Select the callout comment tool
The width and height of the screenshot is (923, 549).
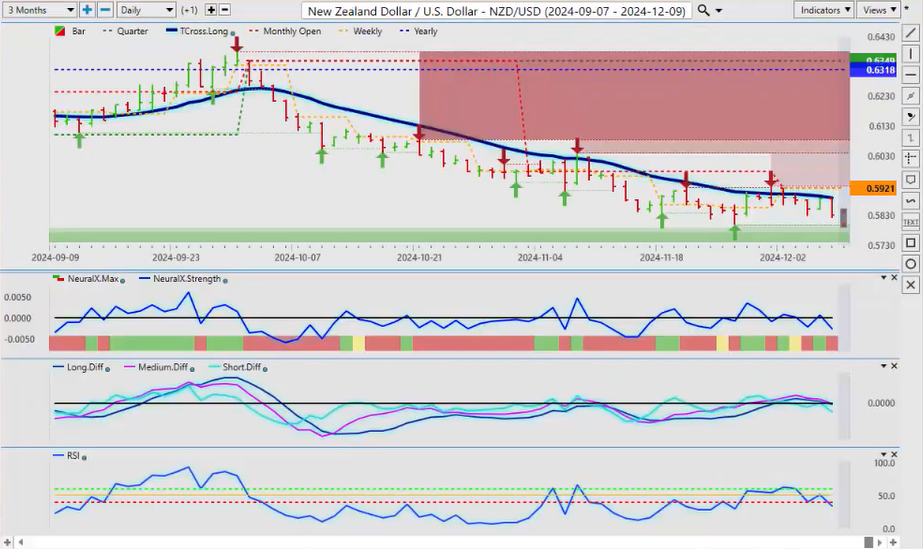coord(911,179)
